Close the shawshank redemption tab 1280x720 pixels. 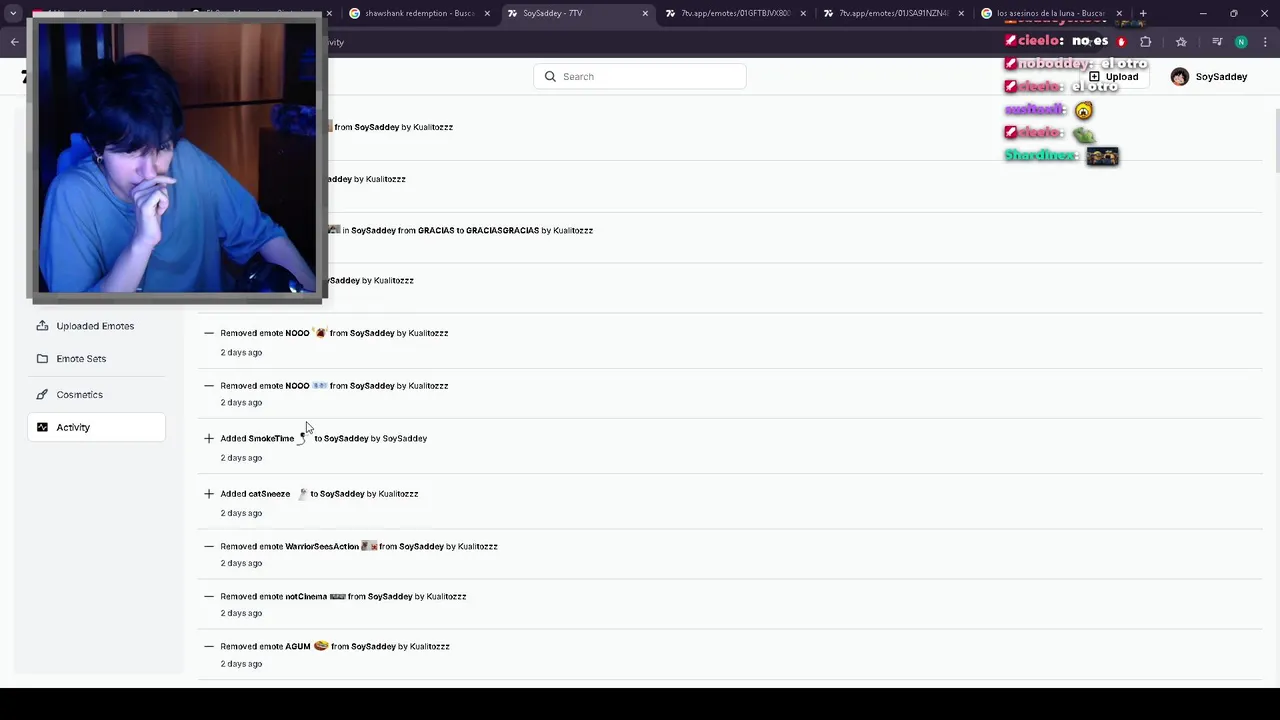[487, 14]
